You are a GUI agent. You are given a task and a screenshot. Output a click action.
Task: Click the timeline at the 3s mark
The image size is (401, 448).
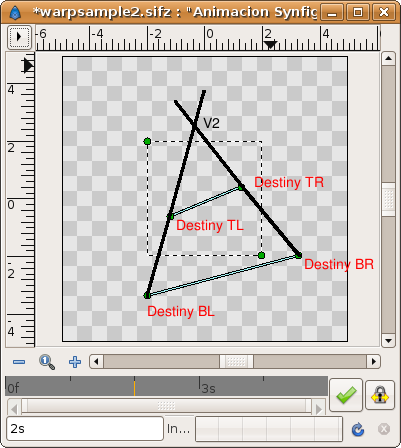[x=200, y=386]
